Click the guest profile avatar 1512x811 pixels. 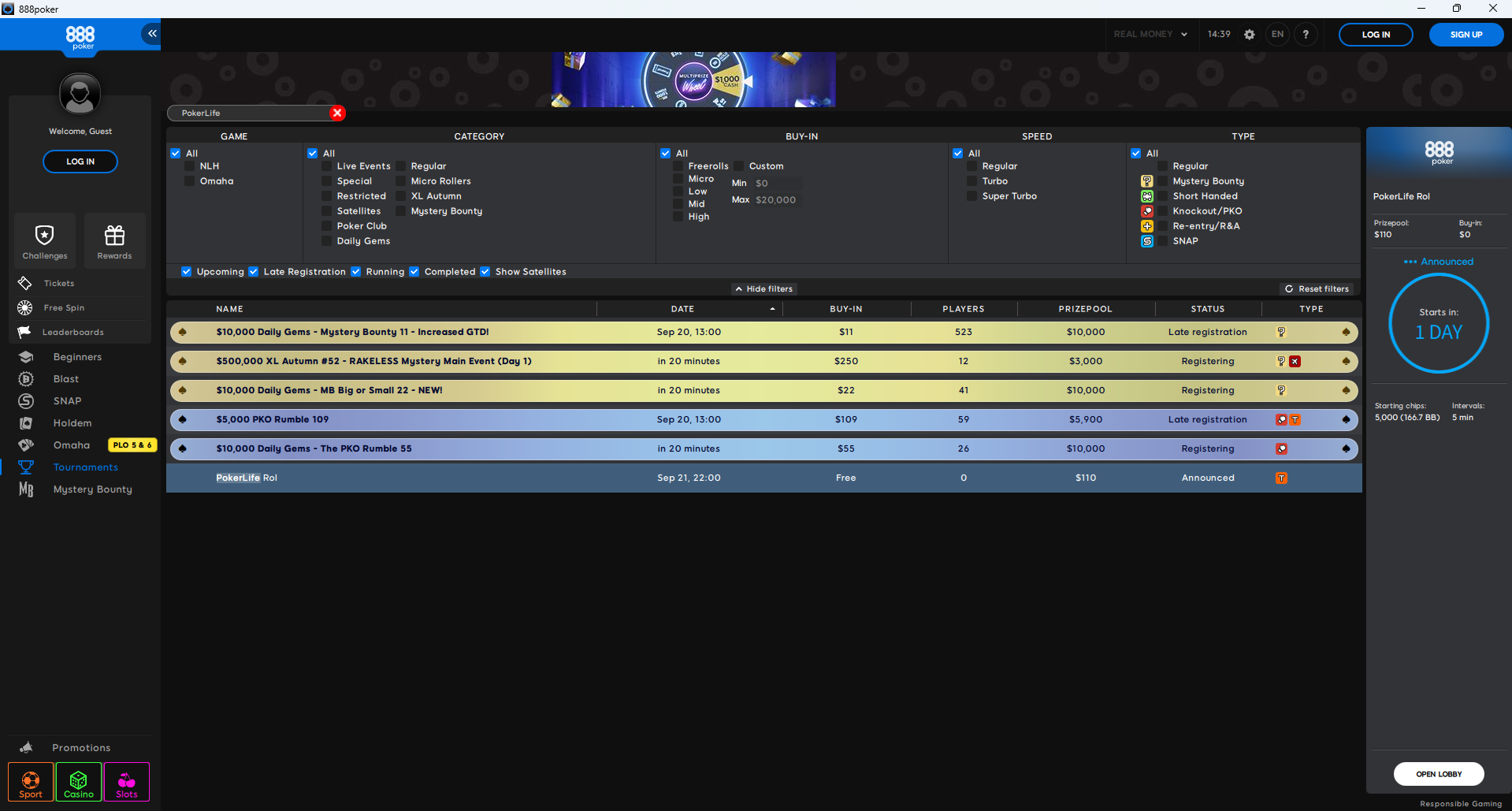click(x=80, y=94)
